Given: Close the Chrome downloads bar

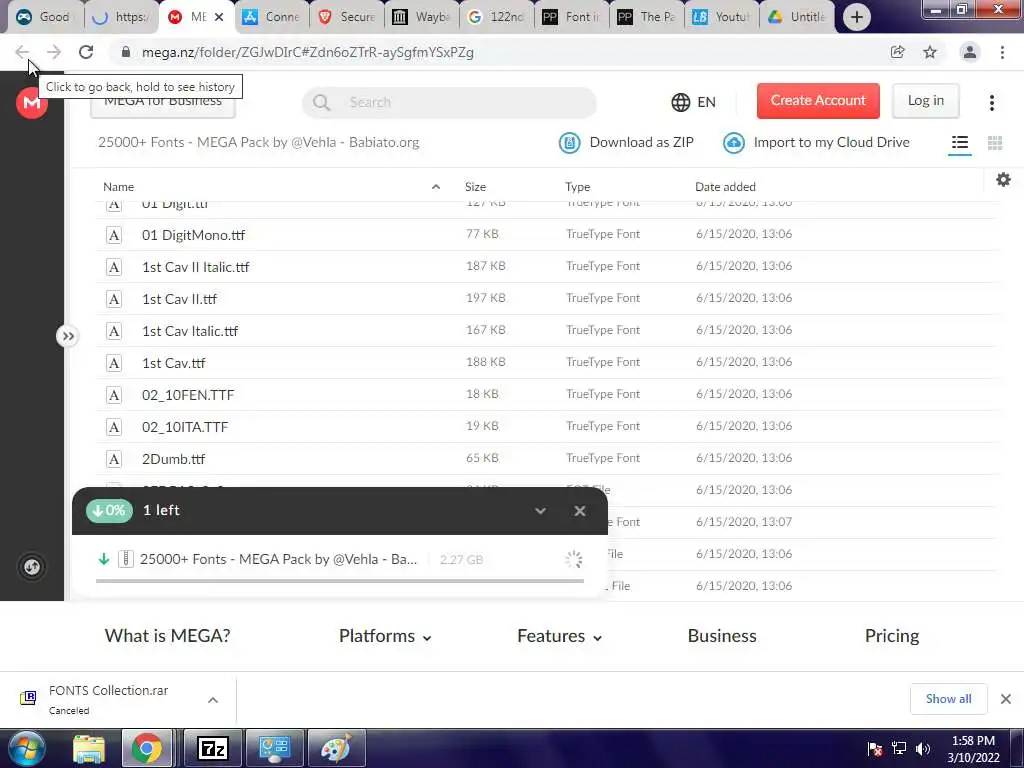Looking at the screenshot, I should click(1006, 699).
